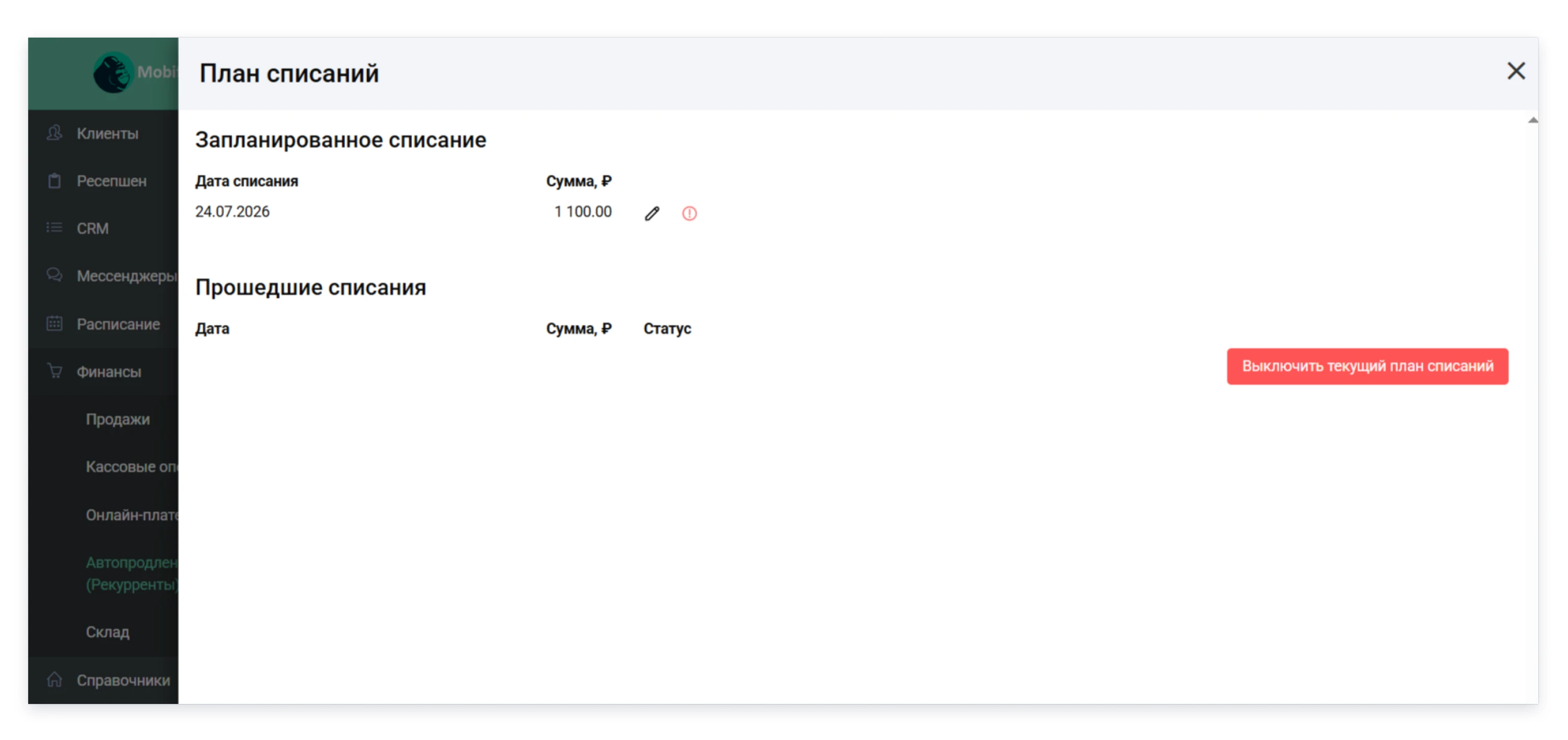Click the amount 1 100.00
The height and width of the screenshot is (740, 1568).
[x=583, y=211]
